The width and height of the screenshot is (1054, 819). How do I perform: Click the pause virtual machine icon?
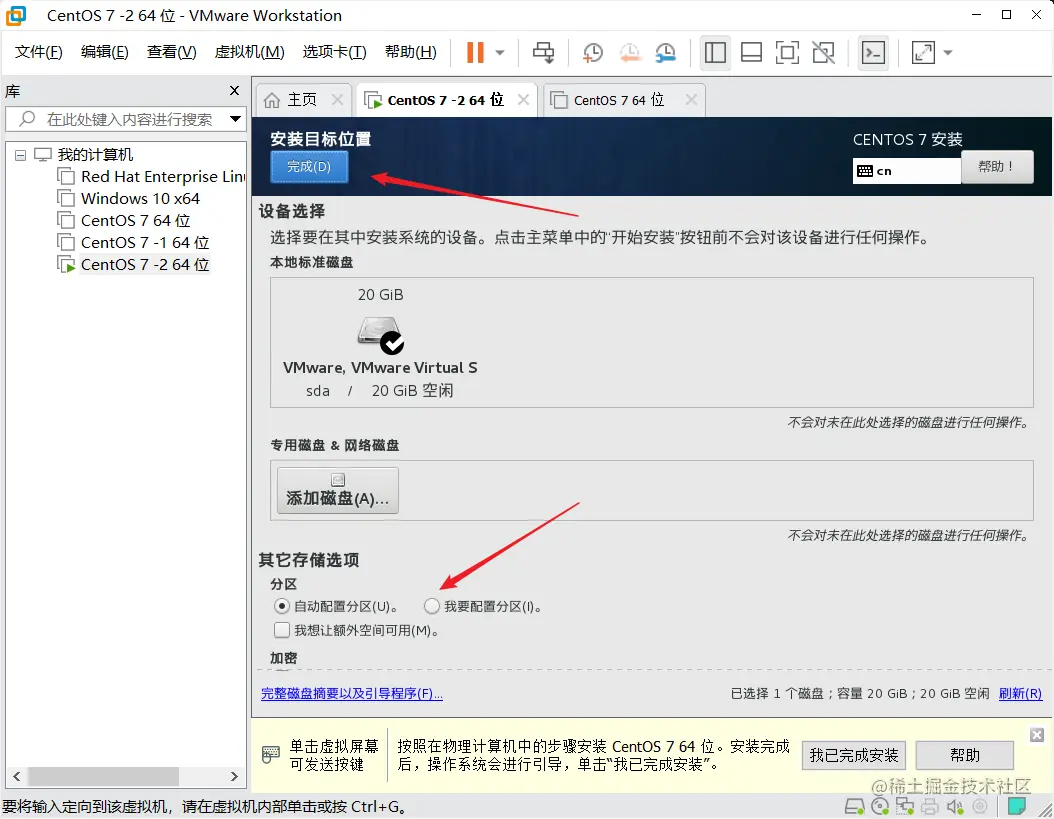pyautogui.click(x=475, y=52)
